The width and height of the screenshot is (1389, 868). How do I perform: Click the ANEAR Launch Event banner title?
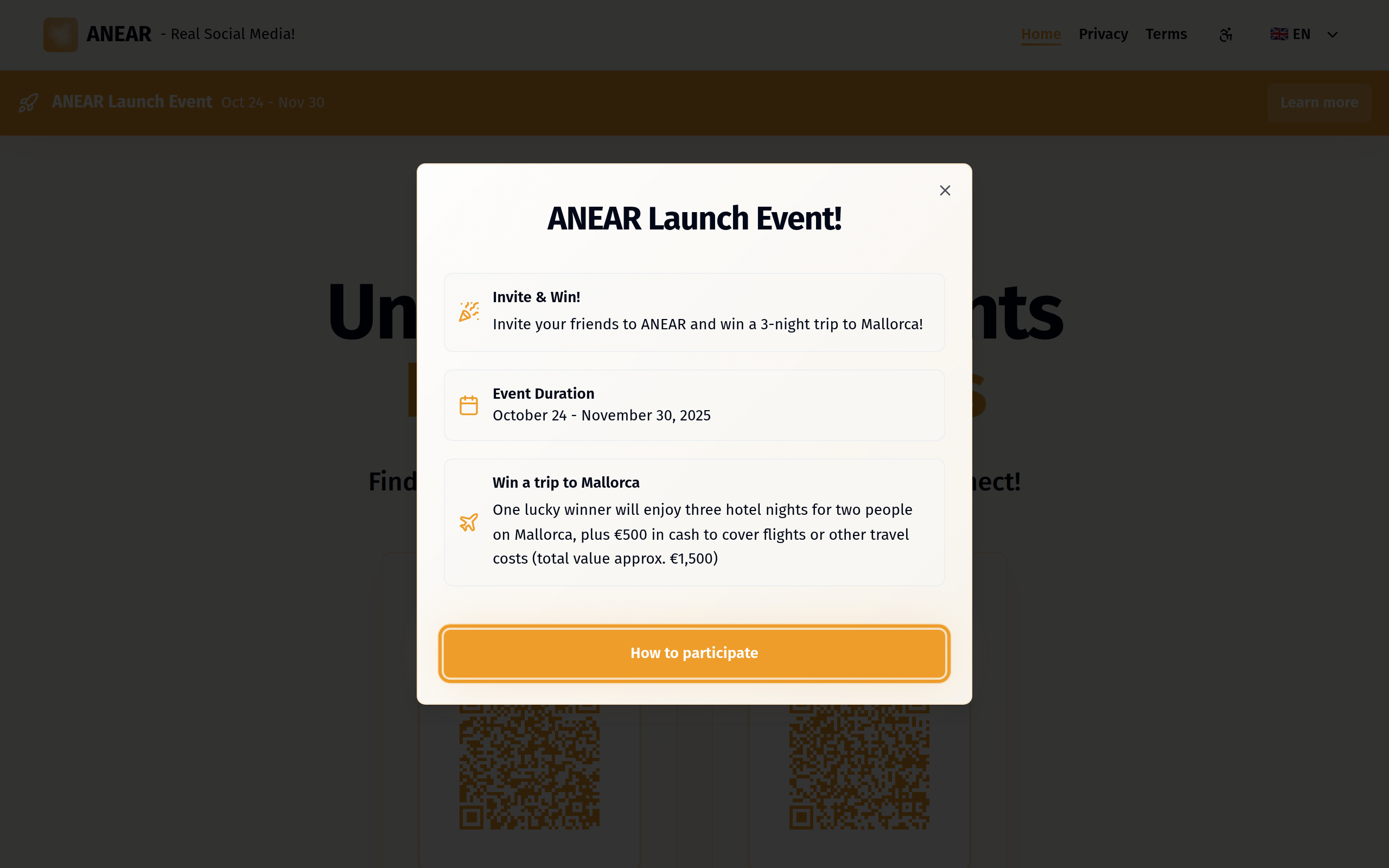pos(132,102)
